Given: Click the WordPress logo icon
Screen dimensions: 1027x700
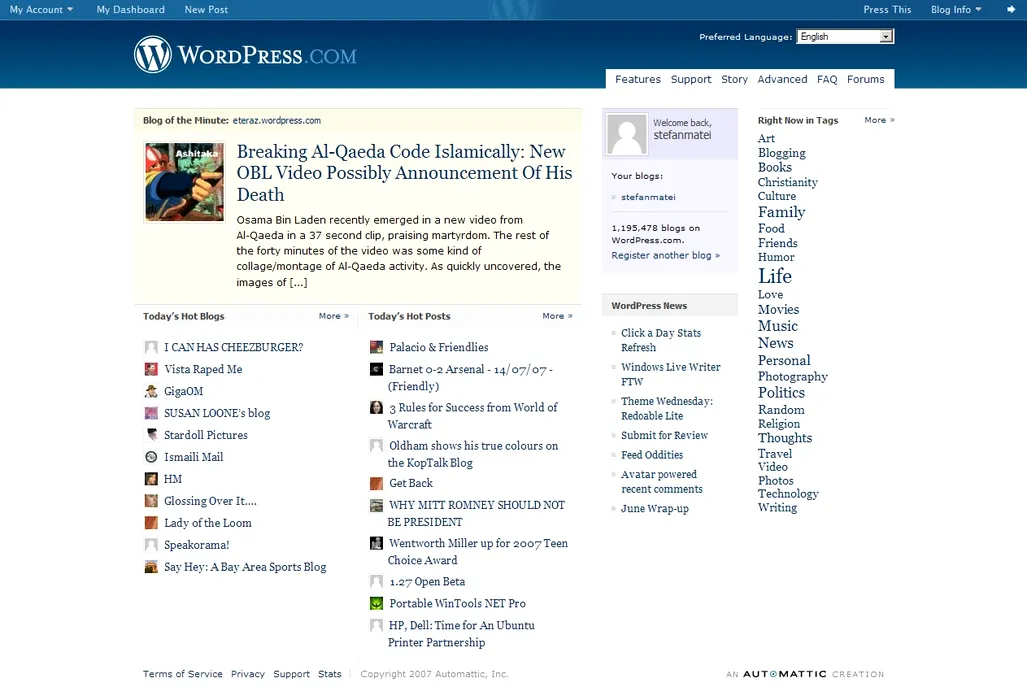Looking at the screenshot, I should (153, 54).
